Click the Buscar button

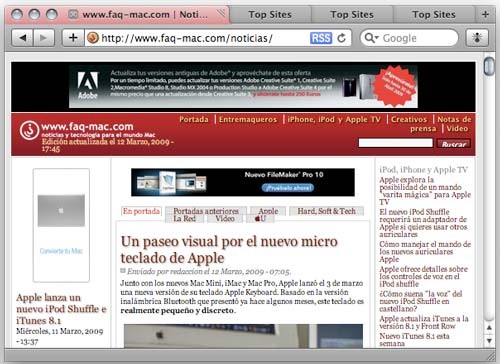pos(454,143)
